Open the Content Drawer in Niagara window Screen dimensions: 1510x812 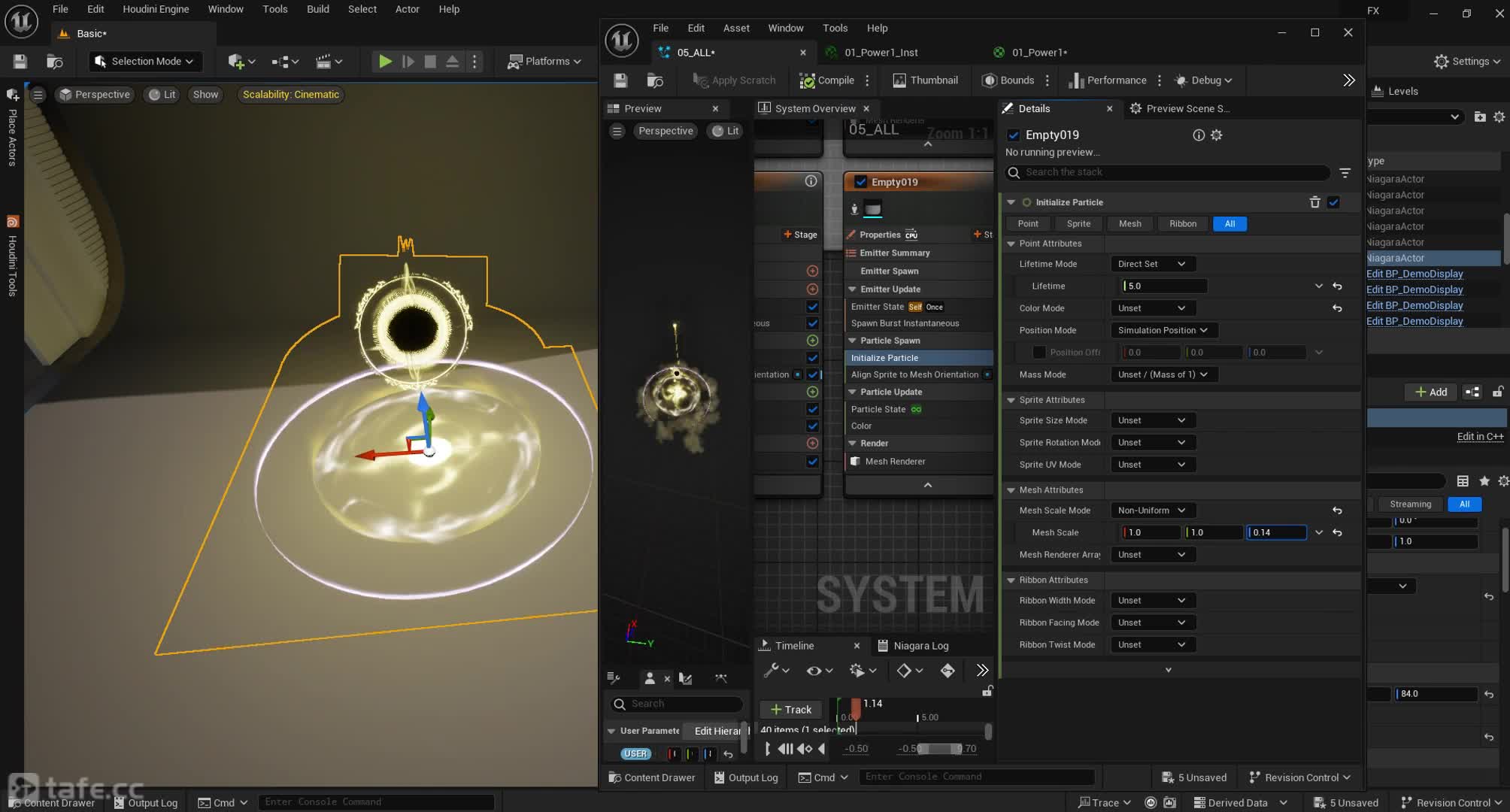tap(651, 777)
